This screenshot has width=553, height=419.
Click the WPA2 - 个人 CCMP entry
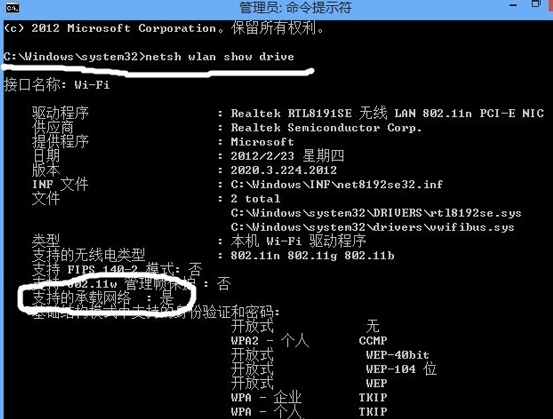(x=309, y=341)
